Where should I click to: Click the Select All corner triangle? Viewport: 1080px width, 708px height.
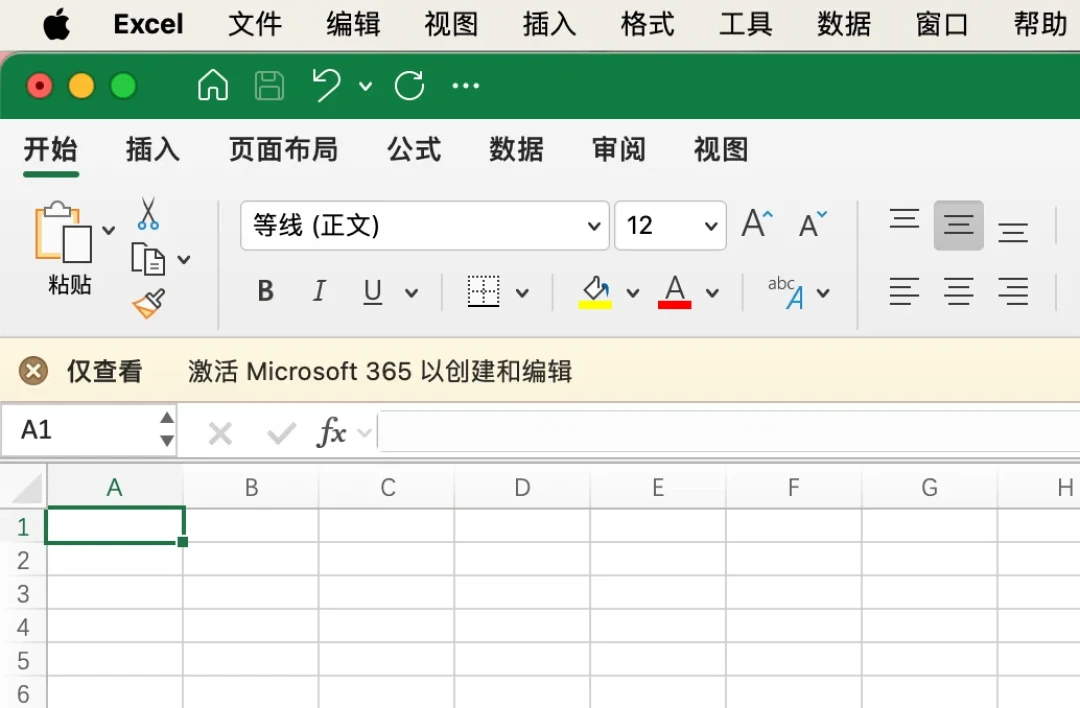(x=25, y=487)
